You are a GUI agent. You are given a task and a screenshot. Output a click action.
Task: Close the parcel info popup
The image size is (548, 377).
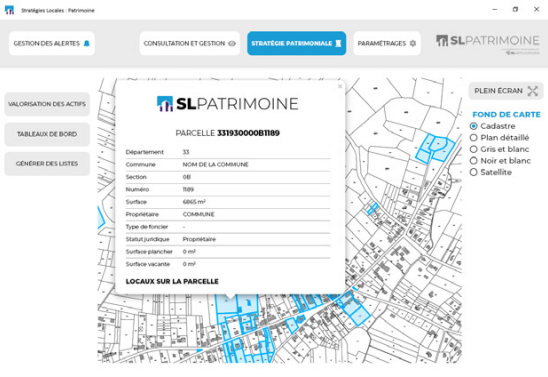[340, 86]
